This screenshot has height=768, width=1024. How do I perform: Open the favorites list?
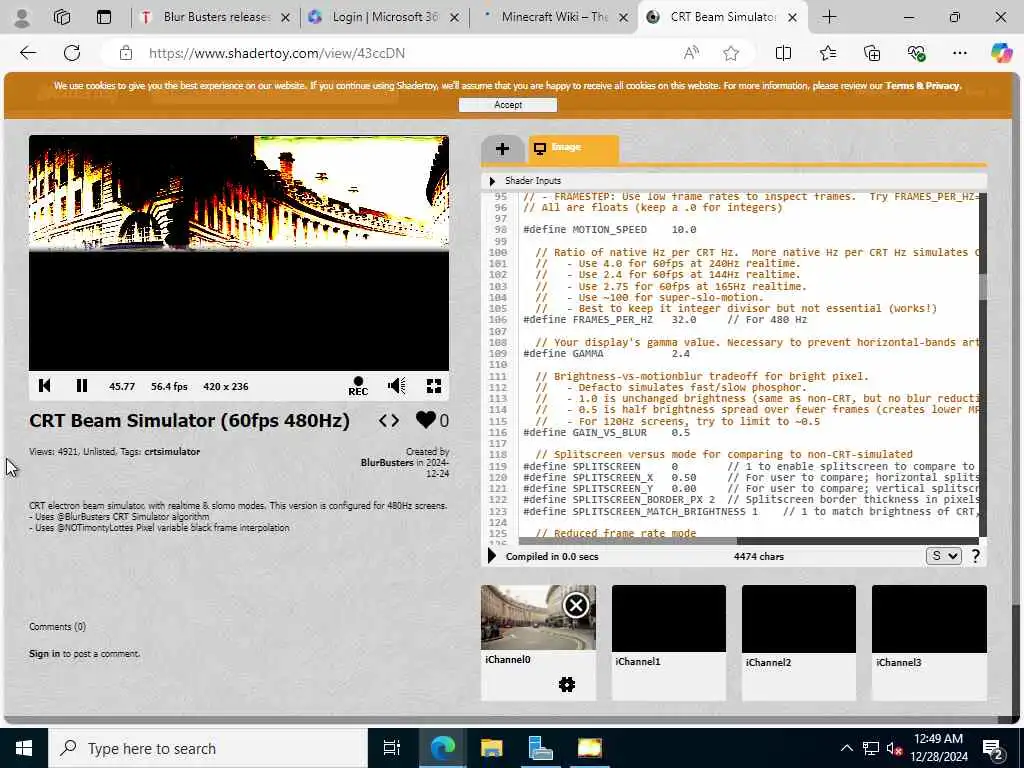tap(827, 53)
